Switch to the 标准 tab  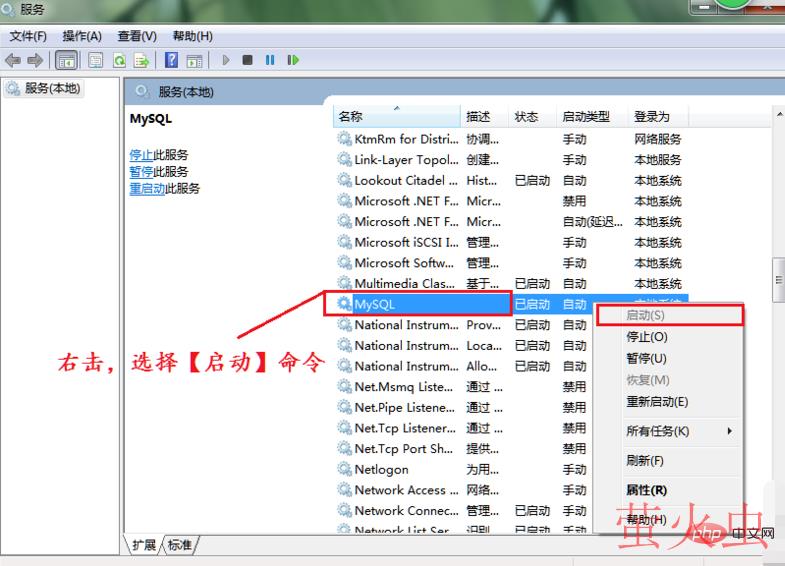pyautogui.click(x=180, y=544)
